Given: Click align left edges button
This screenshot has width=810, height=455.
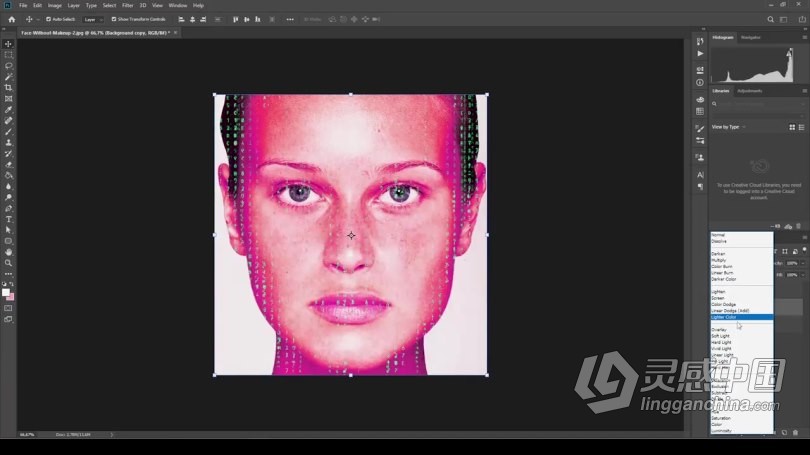Looking at the screenshot, I should tap(181, 20).
